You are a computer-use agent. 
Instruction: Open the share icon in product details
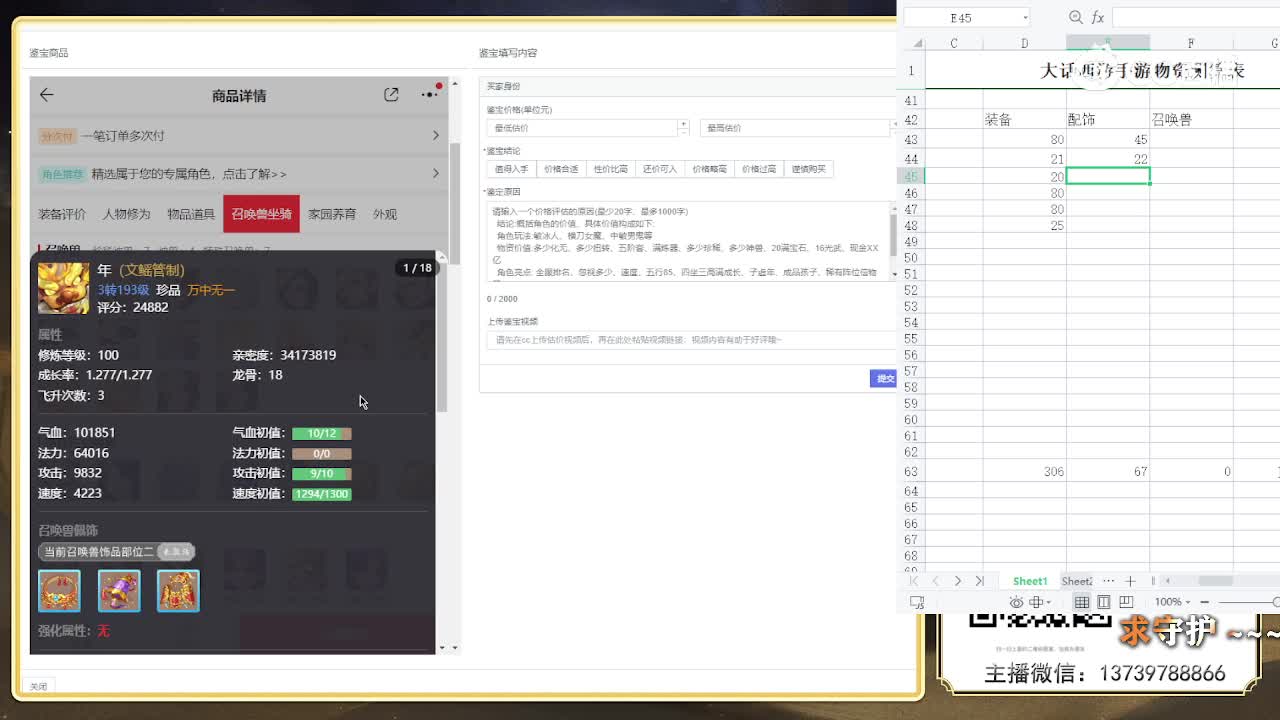[x=391, y=94]
